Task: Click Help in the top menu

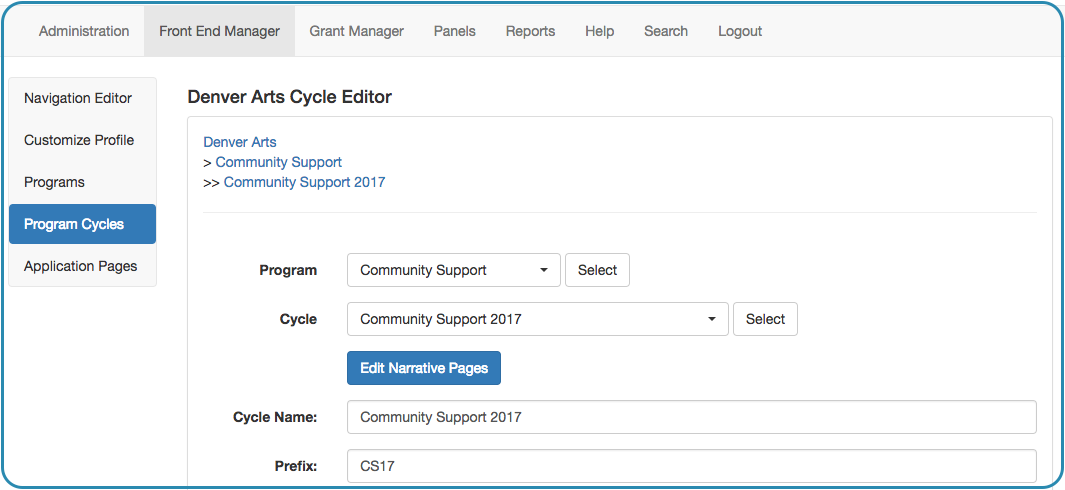Action: [x=600, y=31]
